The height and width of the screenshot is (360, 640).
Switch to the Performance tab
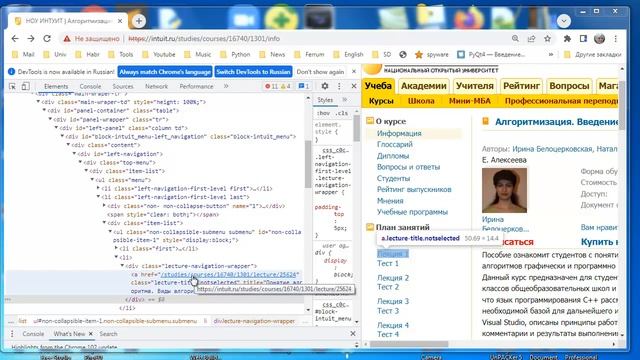196,86
